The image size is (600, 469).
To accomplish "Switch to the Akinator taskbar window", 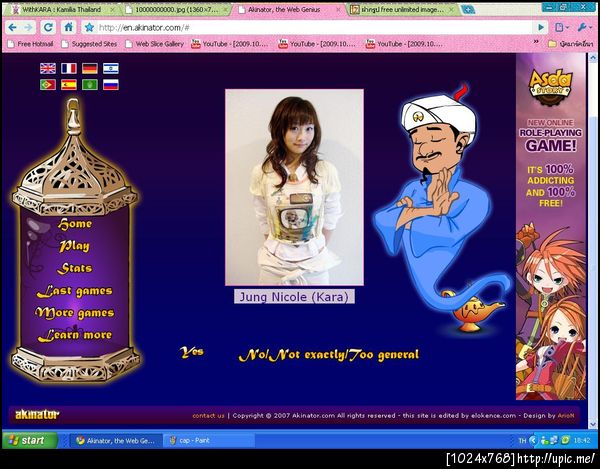I will point(116,441).
